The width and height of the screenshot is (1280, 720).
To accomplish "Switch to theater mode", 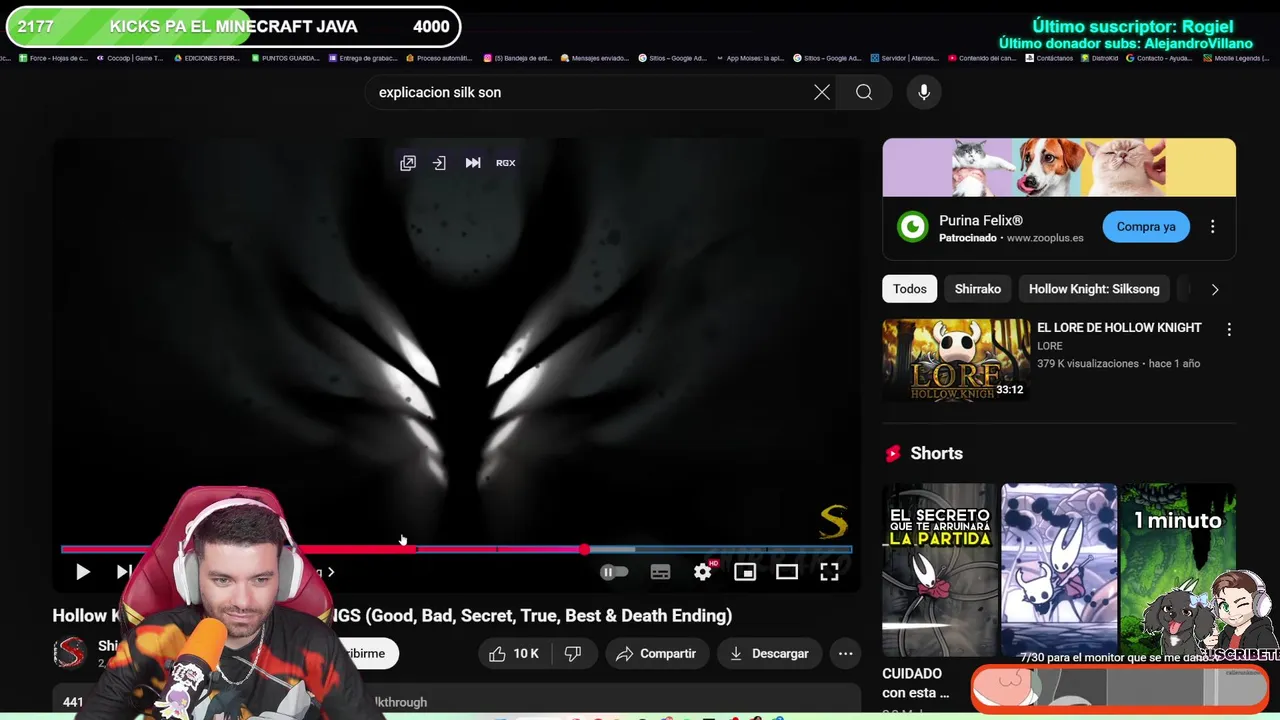I will 787,572.
